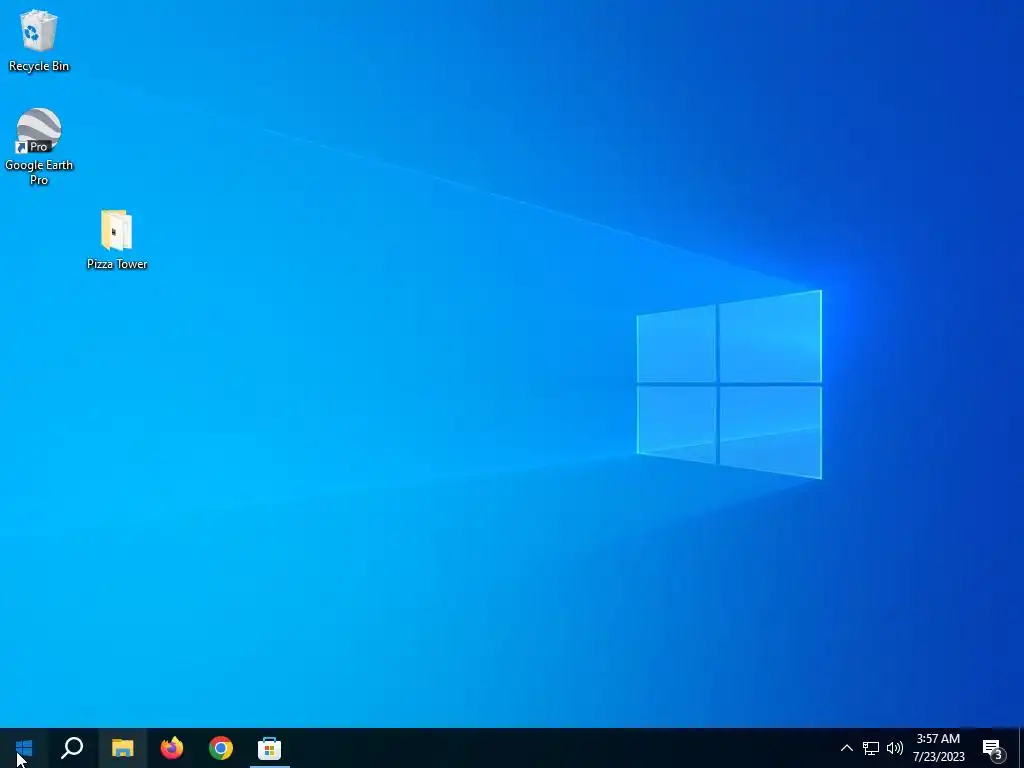This screenshot has width=1024, height=768.
Task: Open Firefox from the taskbar
Action: (172, 748)
